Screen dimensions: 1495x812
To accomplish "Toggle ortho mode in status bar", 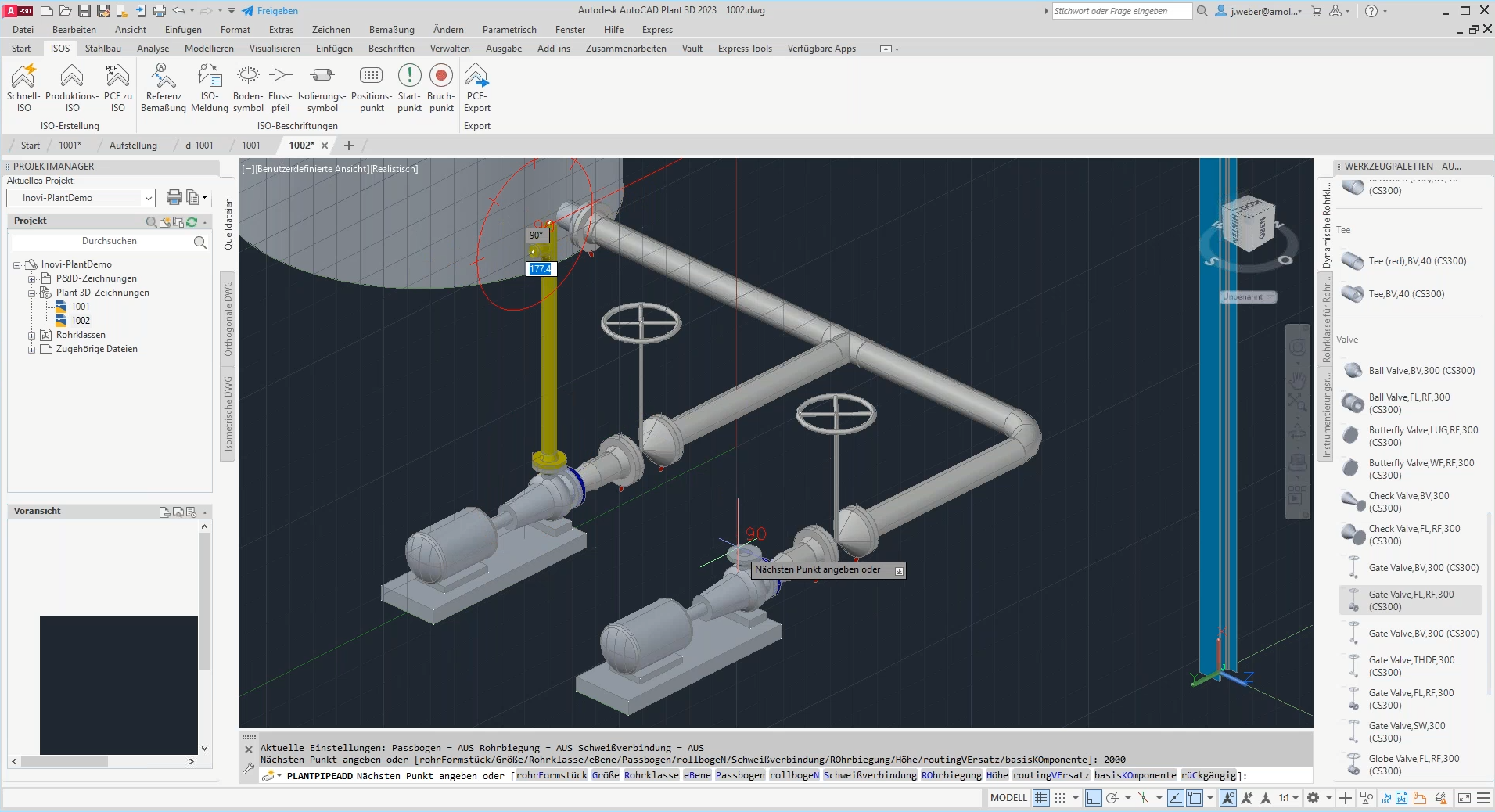I will pos(1094,798).
